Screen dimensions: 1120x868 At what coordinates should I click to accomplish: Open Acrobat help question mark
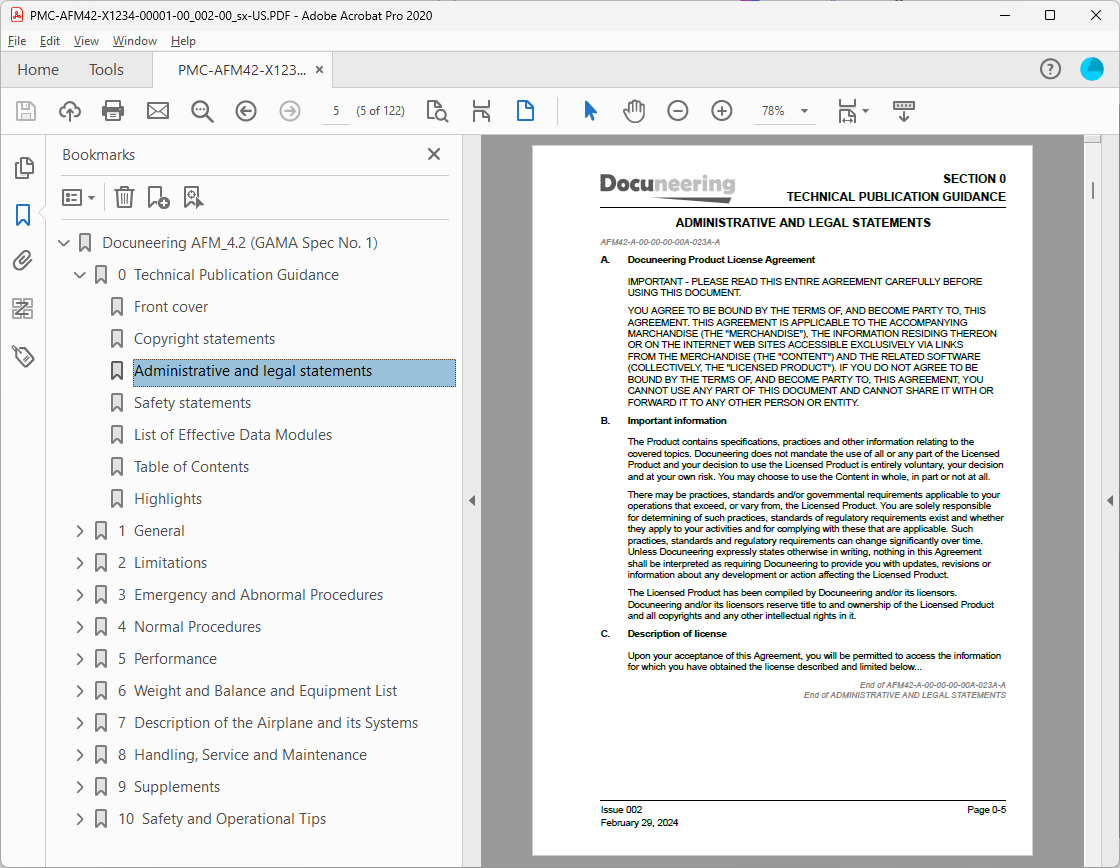(1050, 69)
